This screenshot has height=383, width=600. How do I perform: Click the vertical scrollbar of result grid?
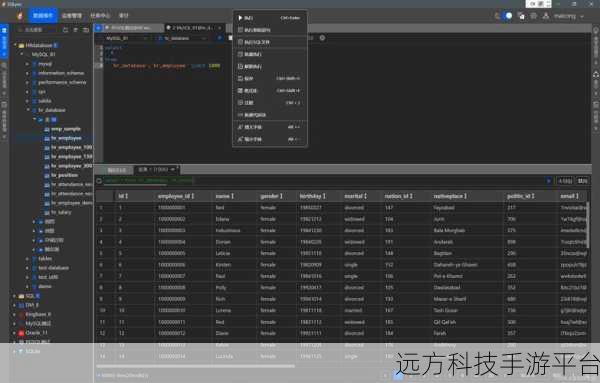[x=587, y=226]
